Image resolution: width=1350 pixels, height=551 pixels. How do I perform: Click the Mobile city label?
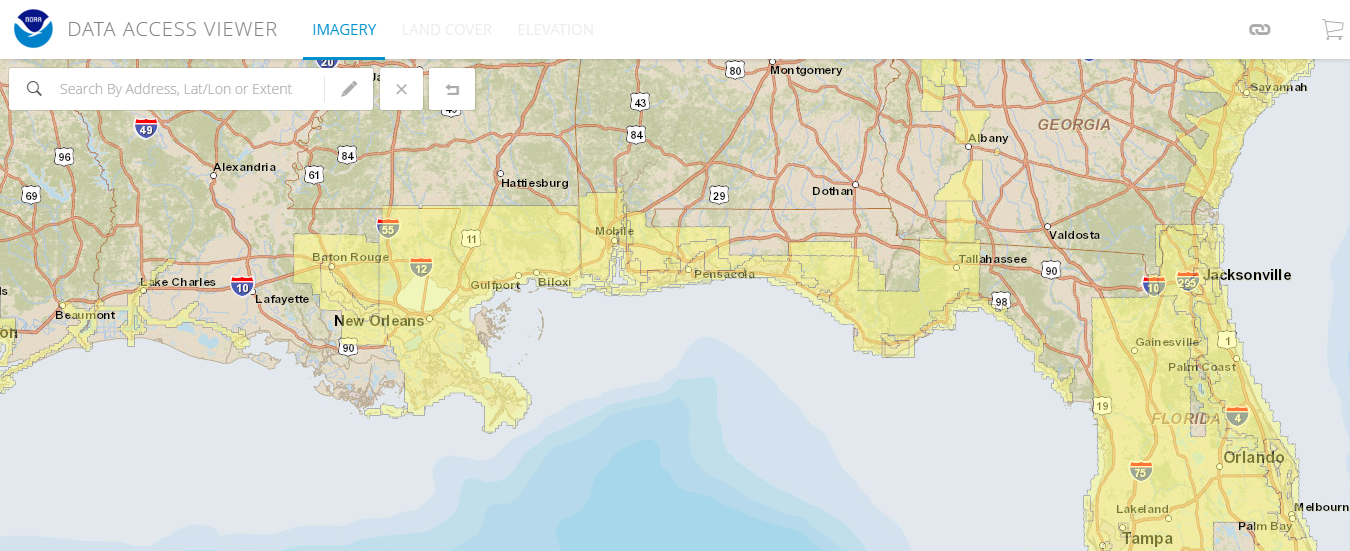(615, 231)
